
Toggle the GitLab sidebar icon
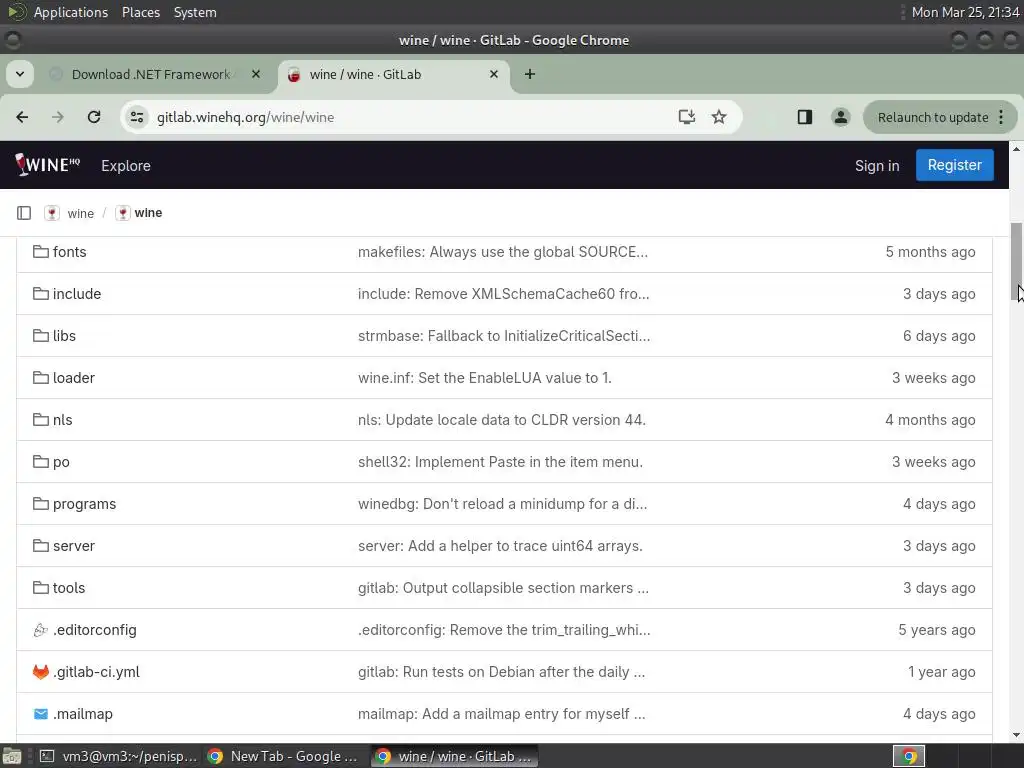click(x=24, y=213)
